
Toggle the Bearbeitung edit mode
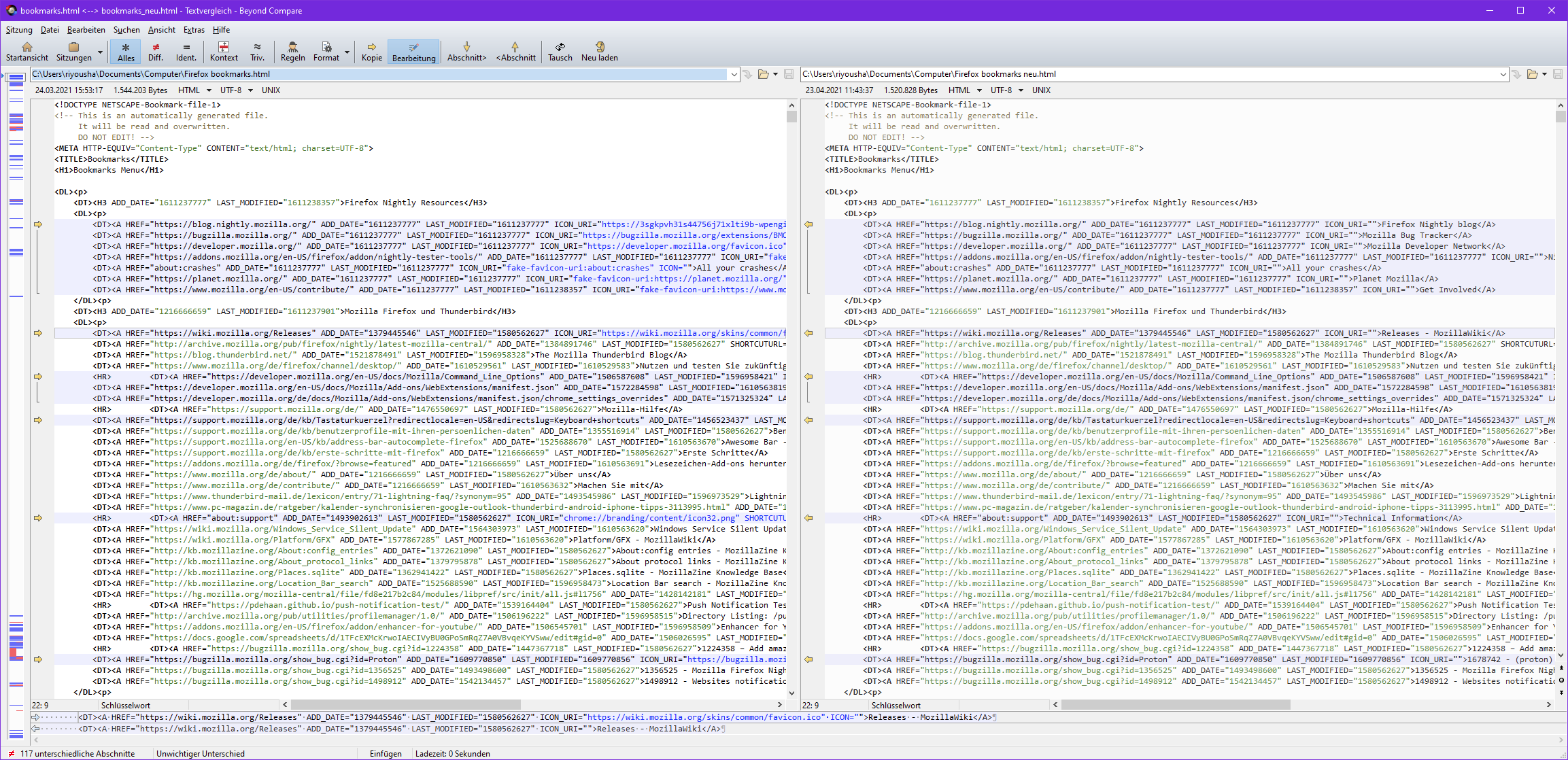[413, 51]
